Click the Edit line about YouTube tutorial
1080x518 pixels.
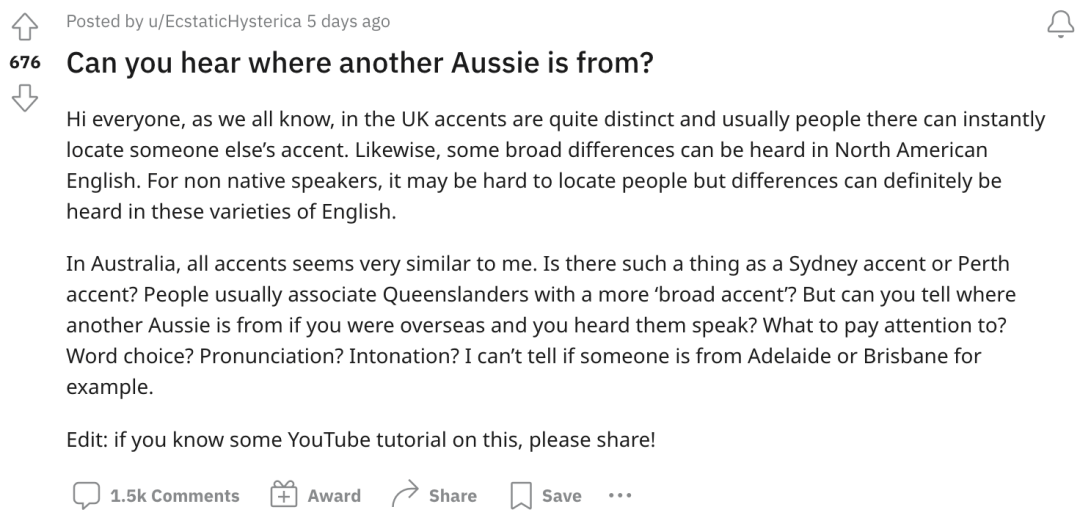pos(360,440)
